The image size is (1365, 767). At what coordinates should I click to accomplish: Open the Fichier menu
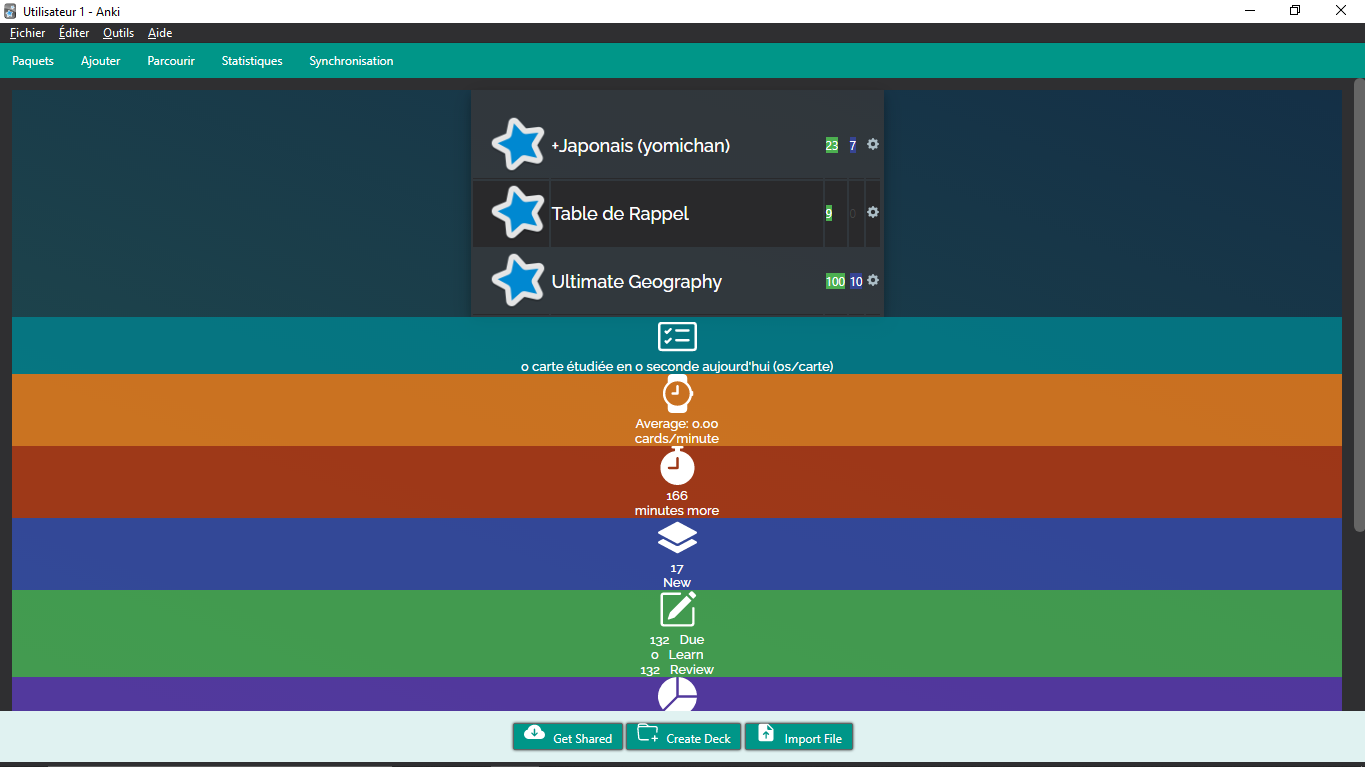click(x=27, y=33)
